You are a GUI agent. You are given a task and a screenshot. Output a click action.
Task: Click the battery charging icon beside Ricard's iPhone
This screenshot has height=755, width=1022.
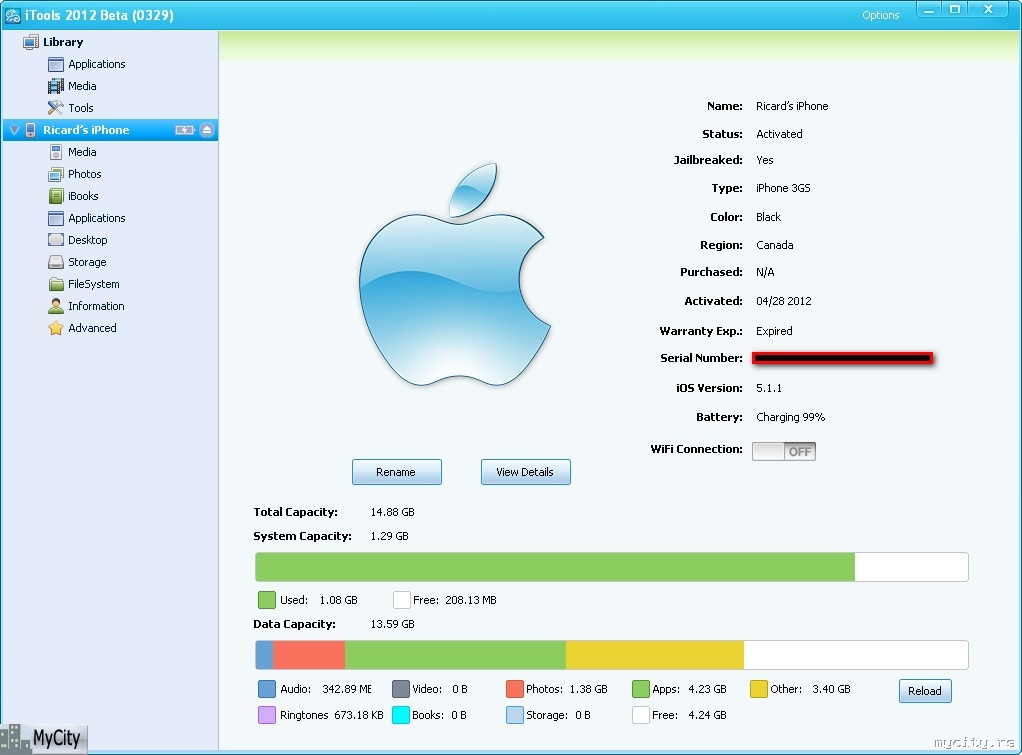pos(185,130)
